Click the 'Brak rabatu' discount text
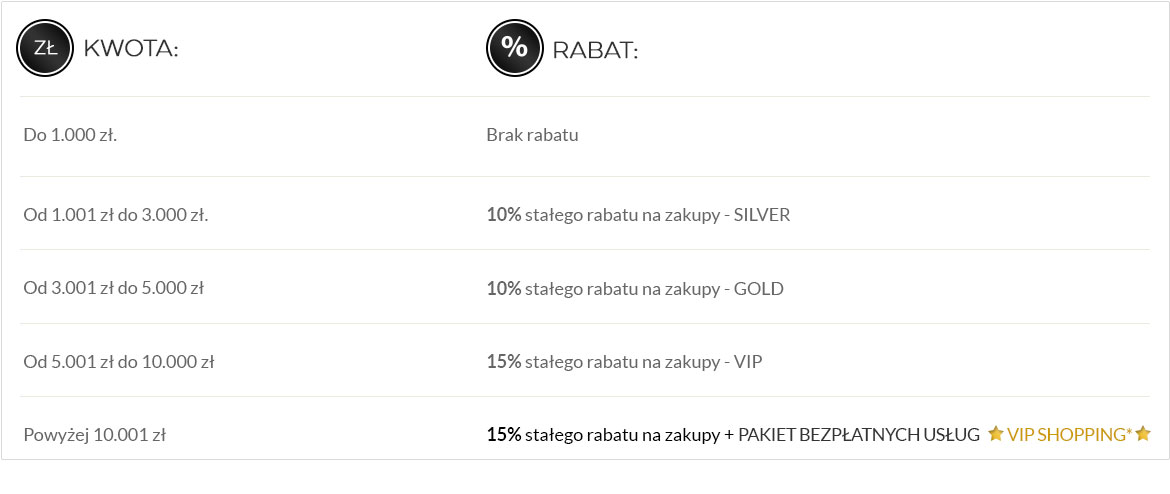 click(532, 135)
